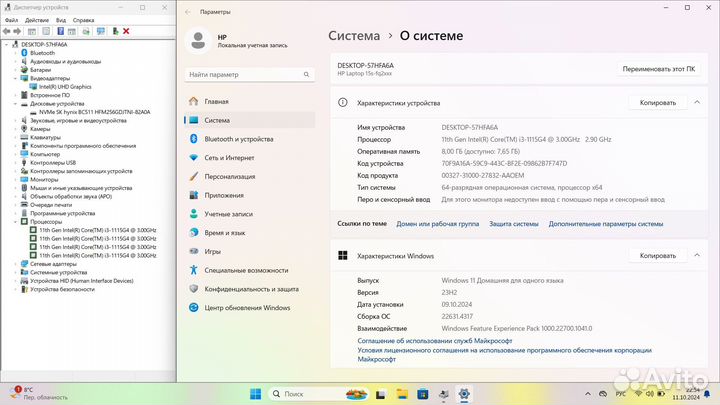Select Система in Settings sidebar

click(x=250, y=120)
